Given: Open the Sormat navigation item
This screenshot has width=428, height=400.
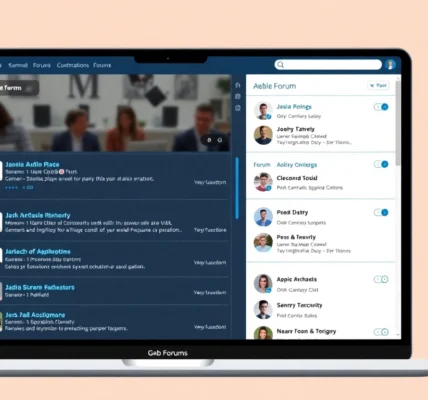Looking at the screenshot, I should point(18,65).
